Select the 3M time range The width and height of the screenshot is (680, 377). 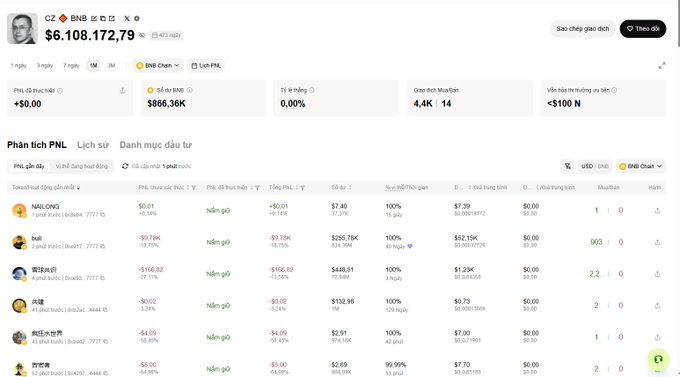[111, 66]
